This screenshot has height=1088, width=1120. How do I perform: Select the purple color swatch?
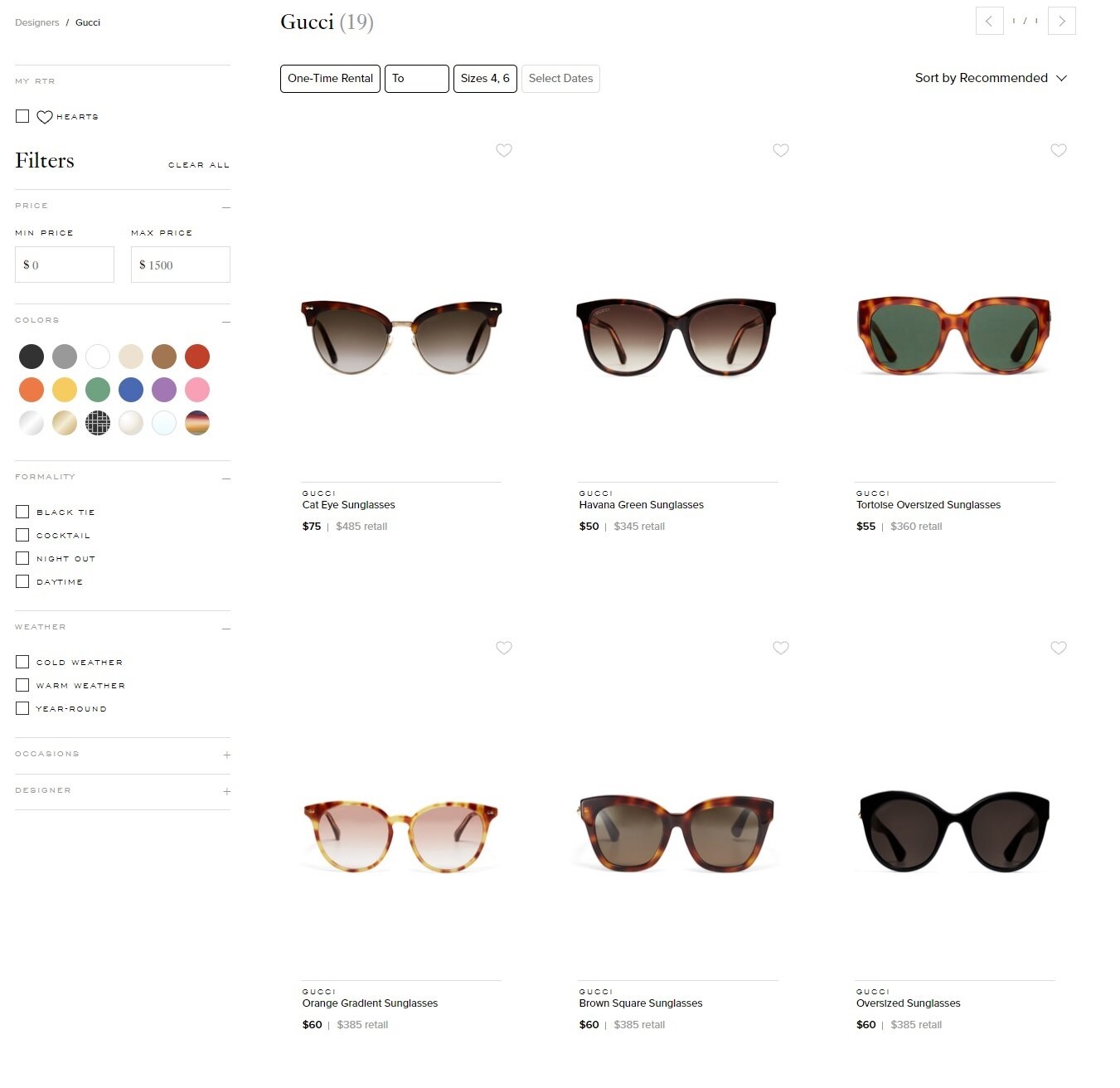tap(164, 390)
